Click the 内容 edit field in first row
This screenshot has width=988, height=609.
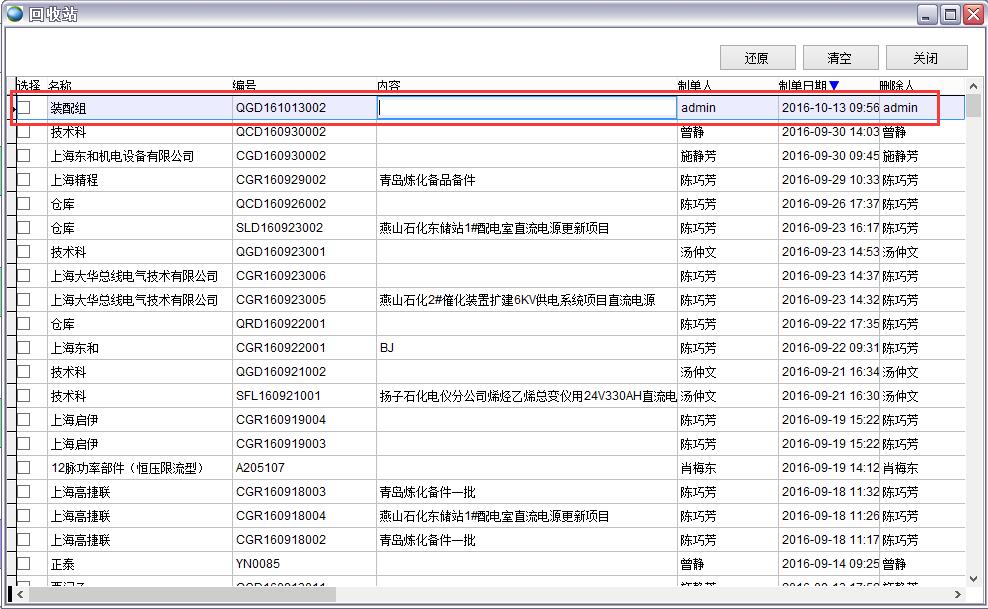click(527, 108)
